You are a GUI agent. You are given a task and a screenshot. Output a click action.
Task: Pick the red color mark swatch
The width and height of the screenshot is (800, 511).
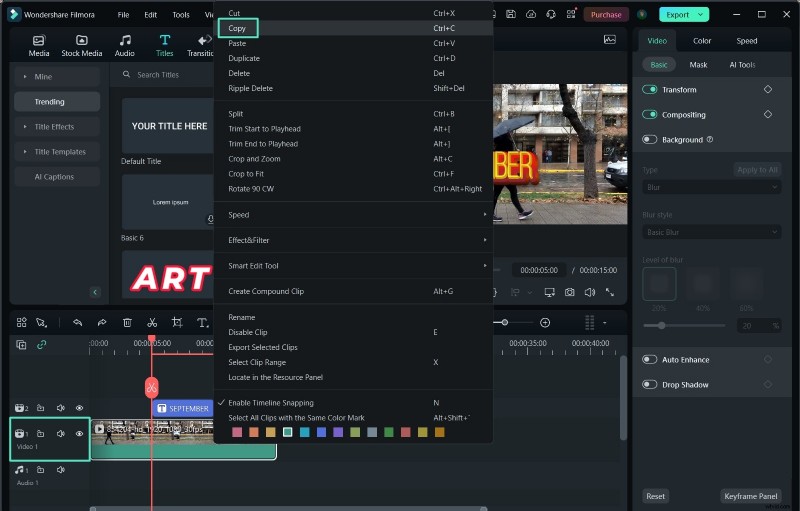coord(406,432)
